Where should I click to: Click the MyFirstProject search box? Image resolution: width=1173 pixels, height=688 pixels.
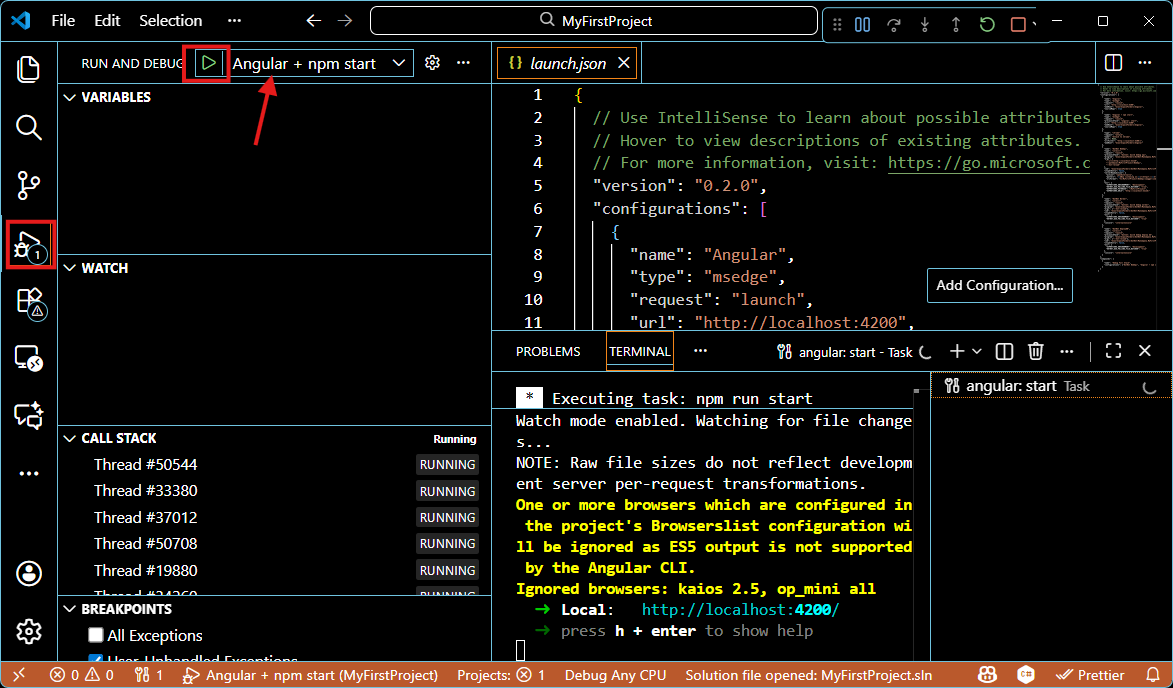coord(595,20)
